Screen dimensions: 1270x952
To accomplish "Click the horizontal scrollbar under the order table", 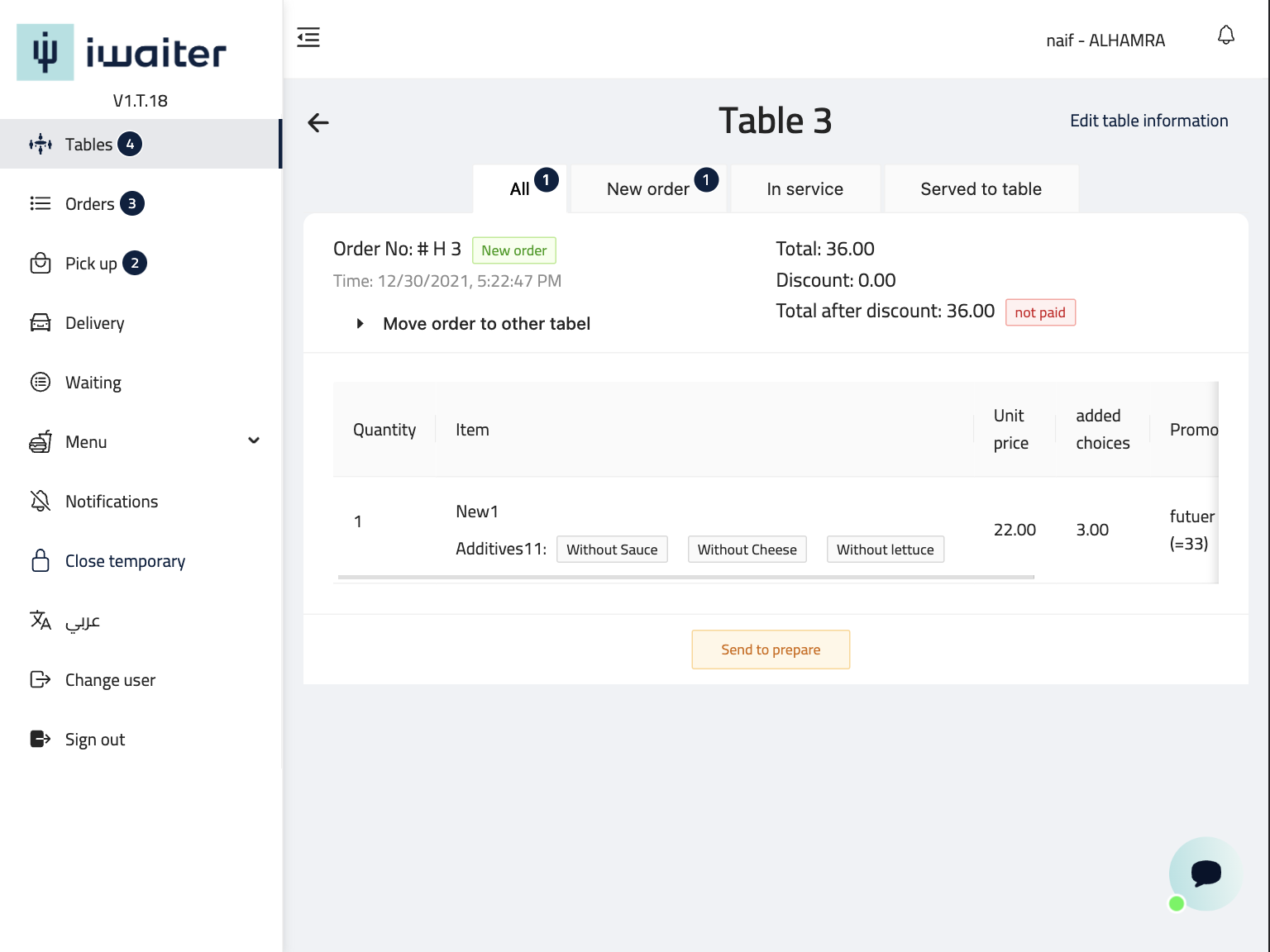I will pos(685,577).
